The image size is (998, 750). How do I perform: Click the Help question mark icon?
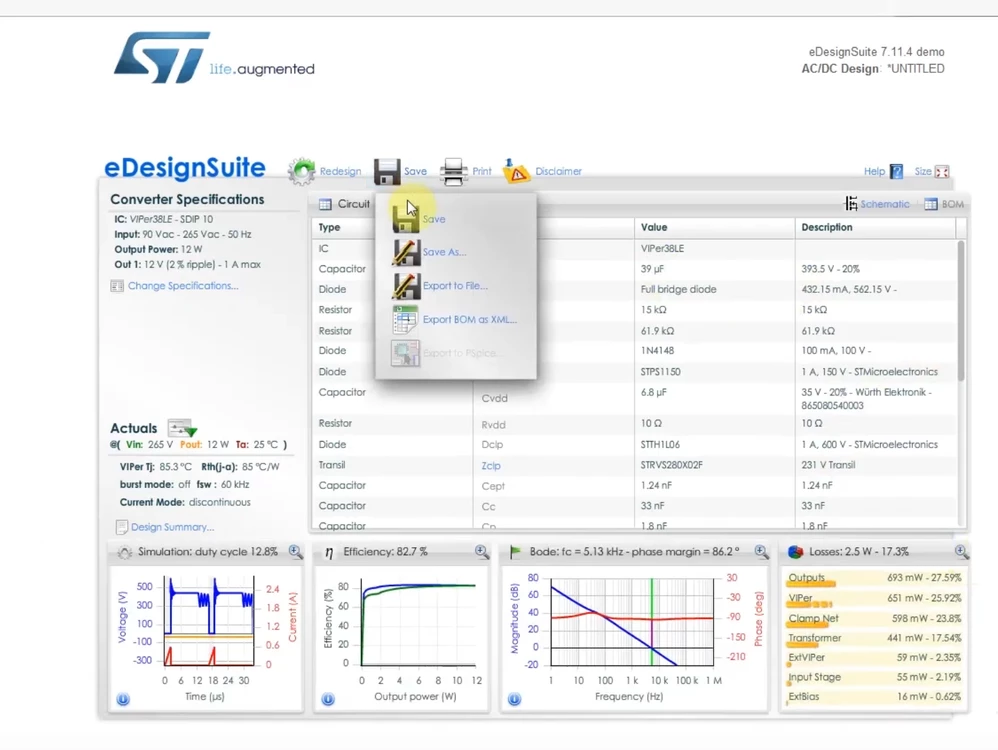(896, 171)
